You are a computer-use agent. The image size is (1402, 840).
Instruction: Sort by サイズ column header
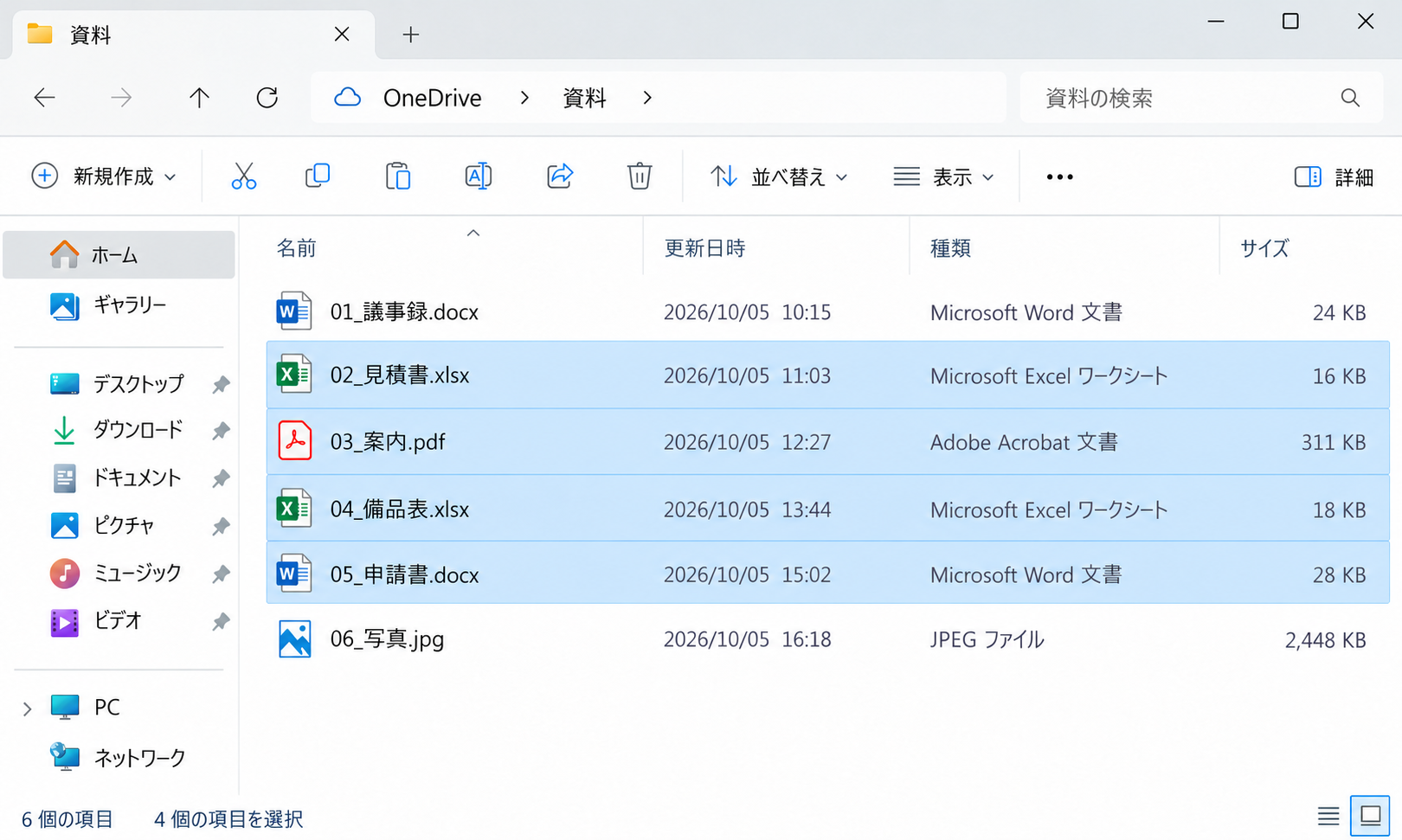(x=1264, y=248)
